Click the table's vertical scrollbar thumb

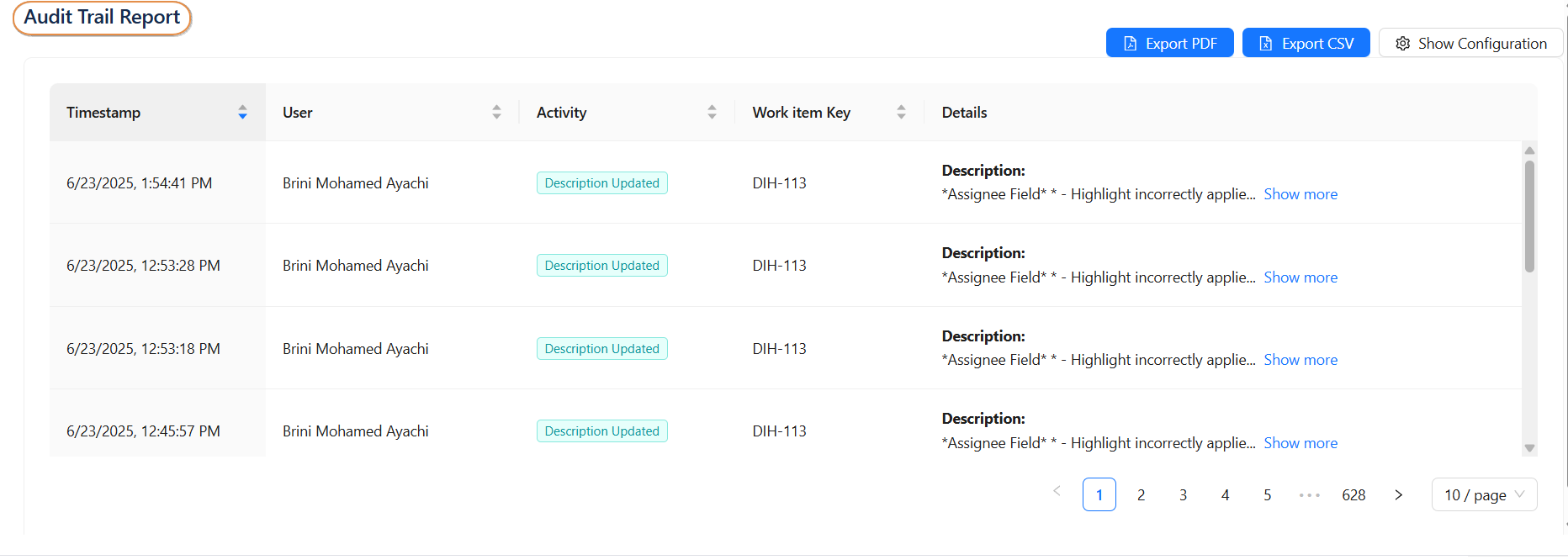coord(1529,215)
